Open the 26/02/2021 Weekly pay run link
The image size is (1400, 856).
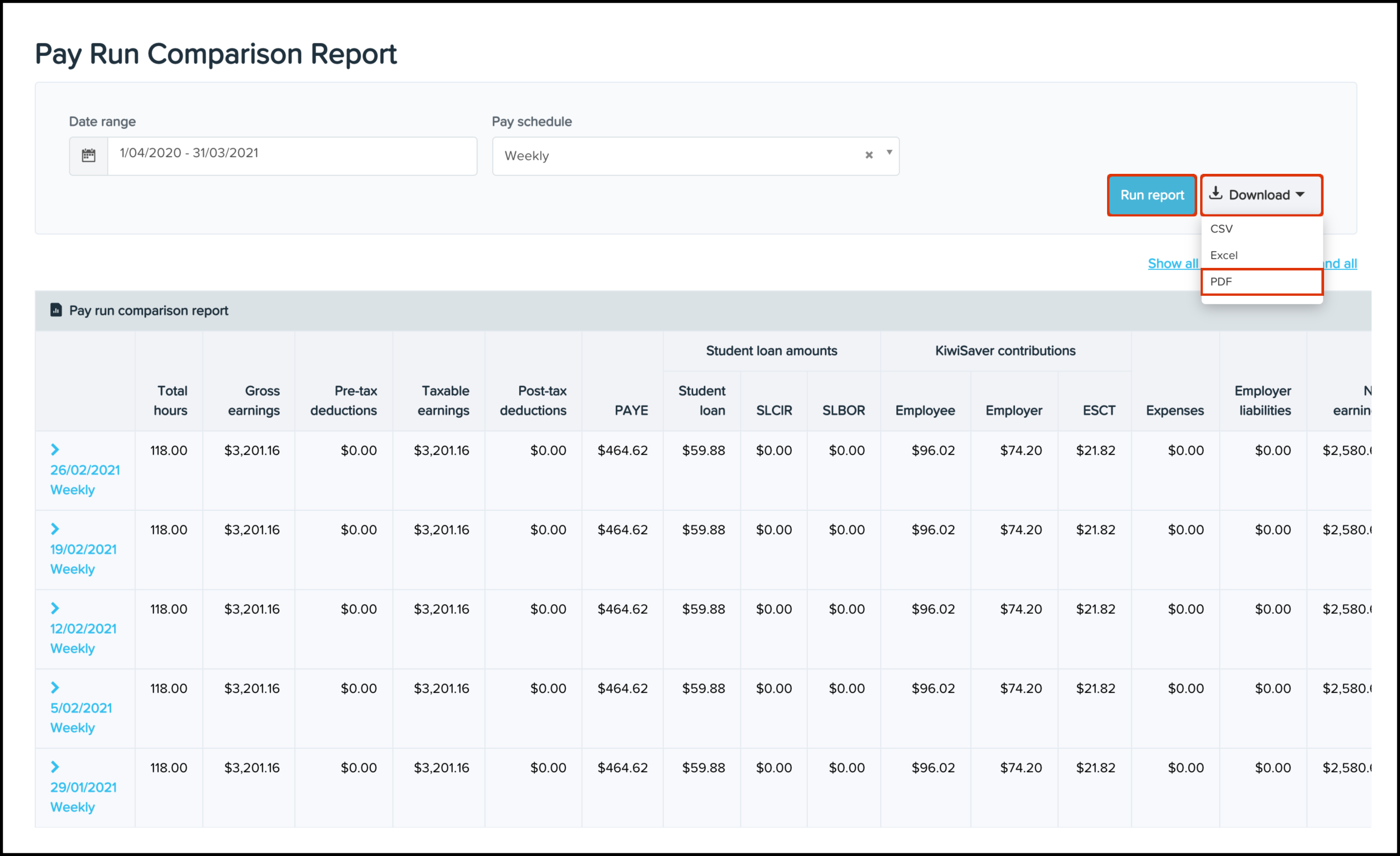(x=85, y=470)
